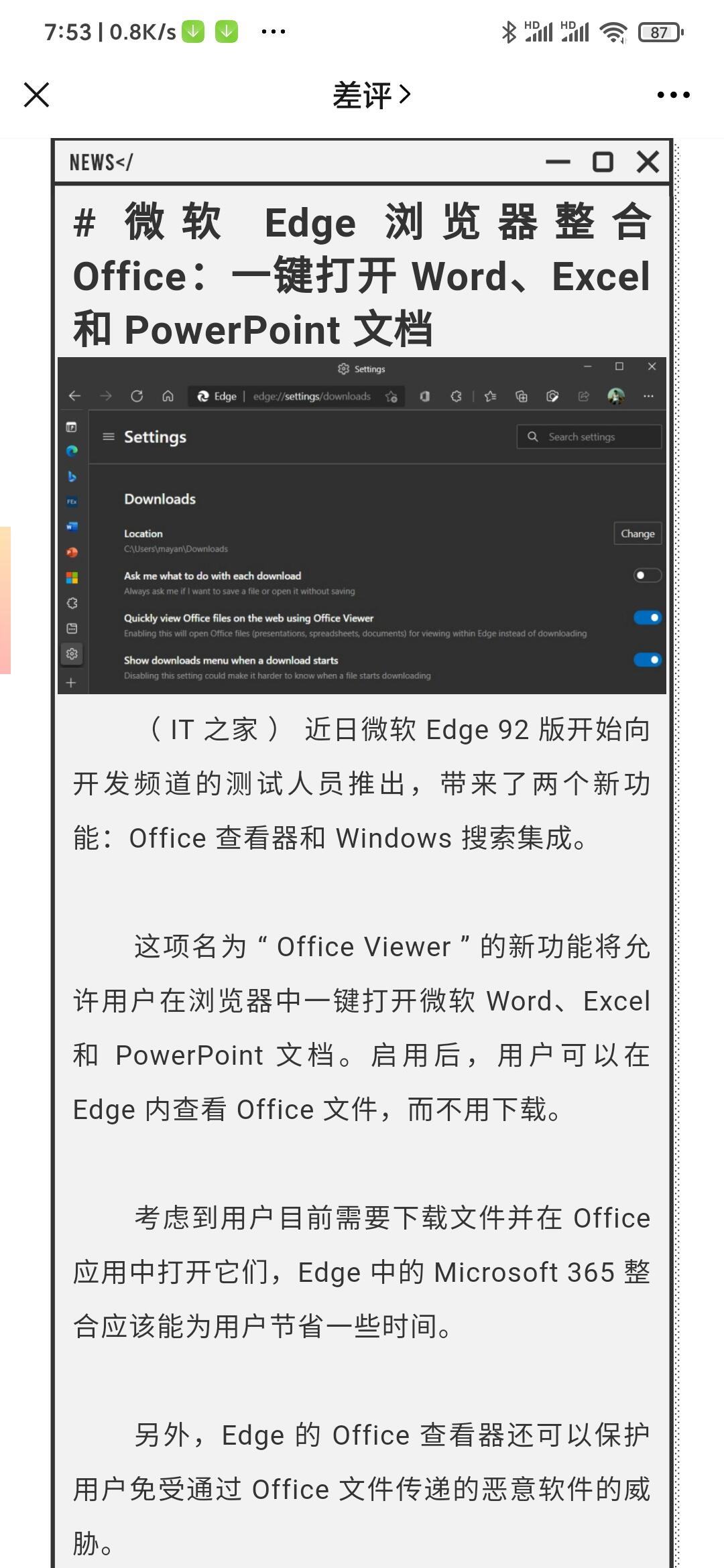The width and height of the screenshot is (724, 1568).
Task: Click the browser home icon
Action: click(168, 396)
